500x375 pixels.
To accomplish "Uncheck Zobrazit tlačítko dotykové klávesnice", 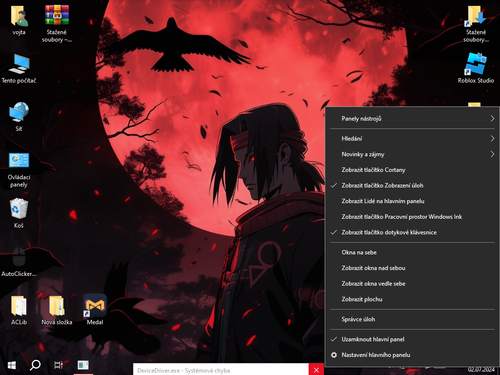I will tap(412, 233).
